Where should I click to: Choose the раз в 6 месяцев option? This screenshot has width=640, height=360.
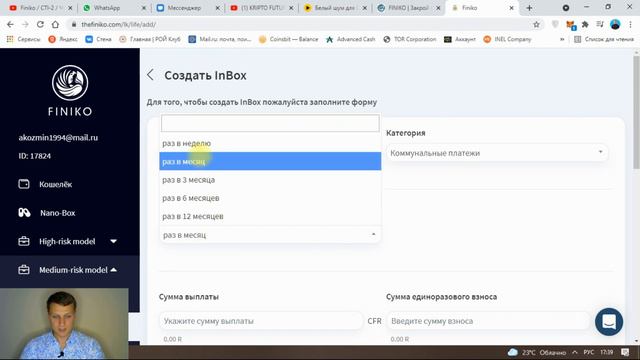270,198
